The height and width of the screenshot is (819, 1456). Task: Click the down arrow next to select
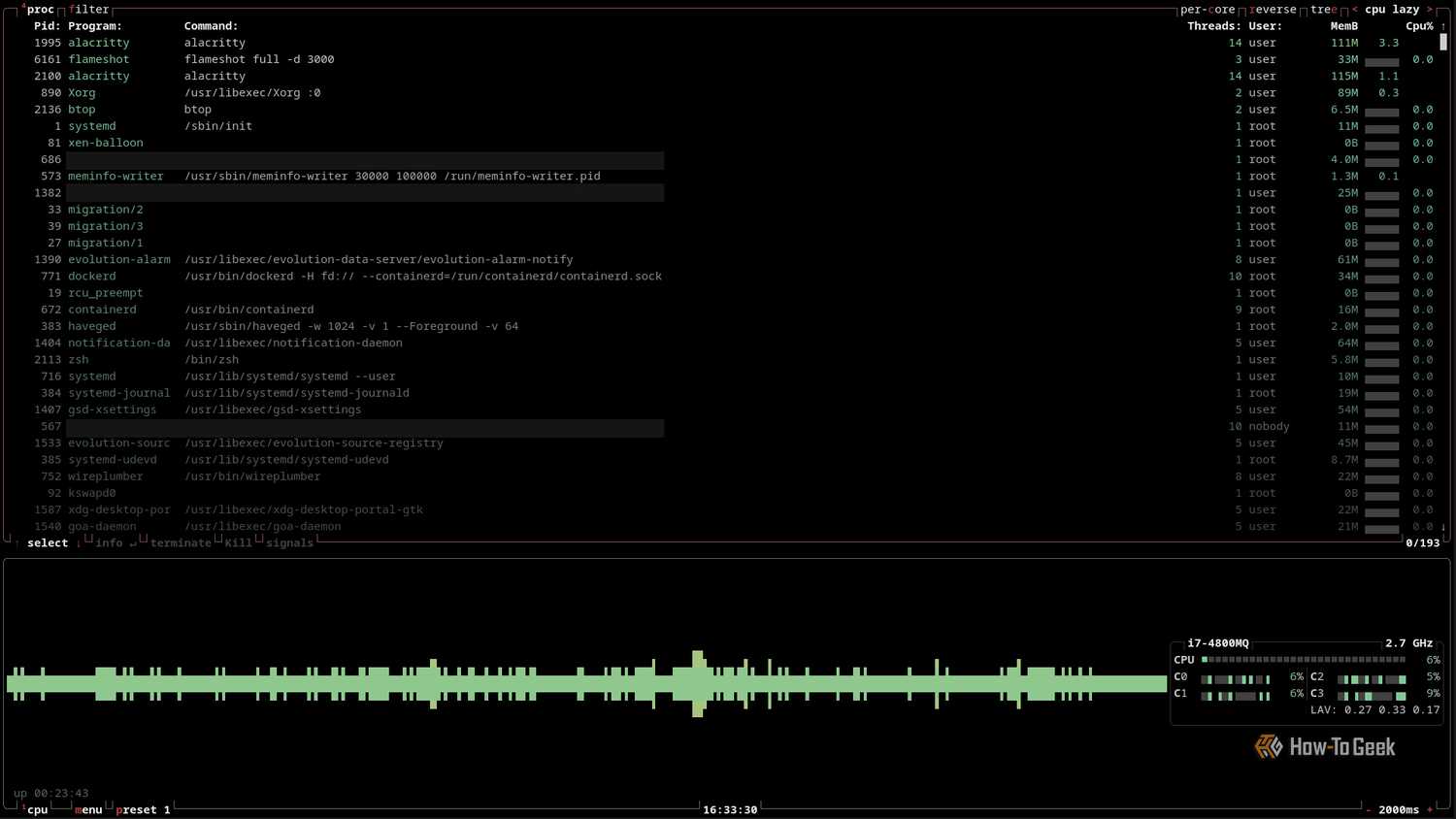pyautogui.click(x=79, y=543)
